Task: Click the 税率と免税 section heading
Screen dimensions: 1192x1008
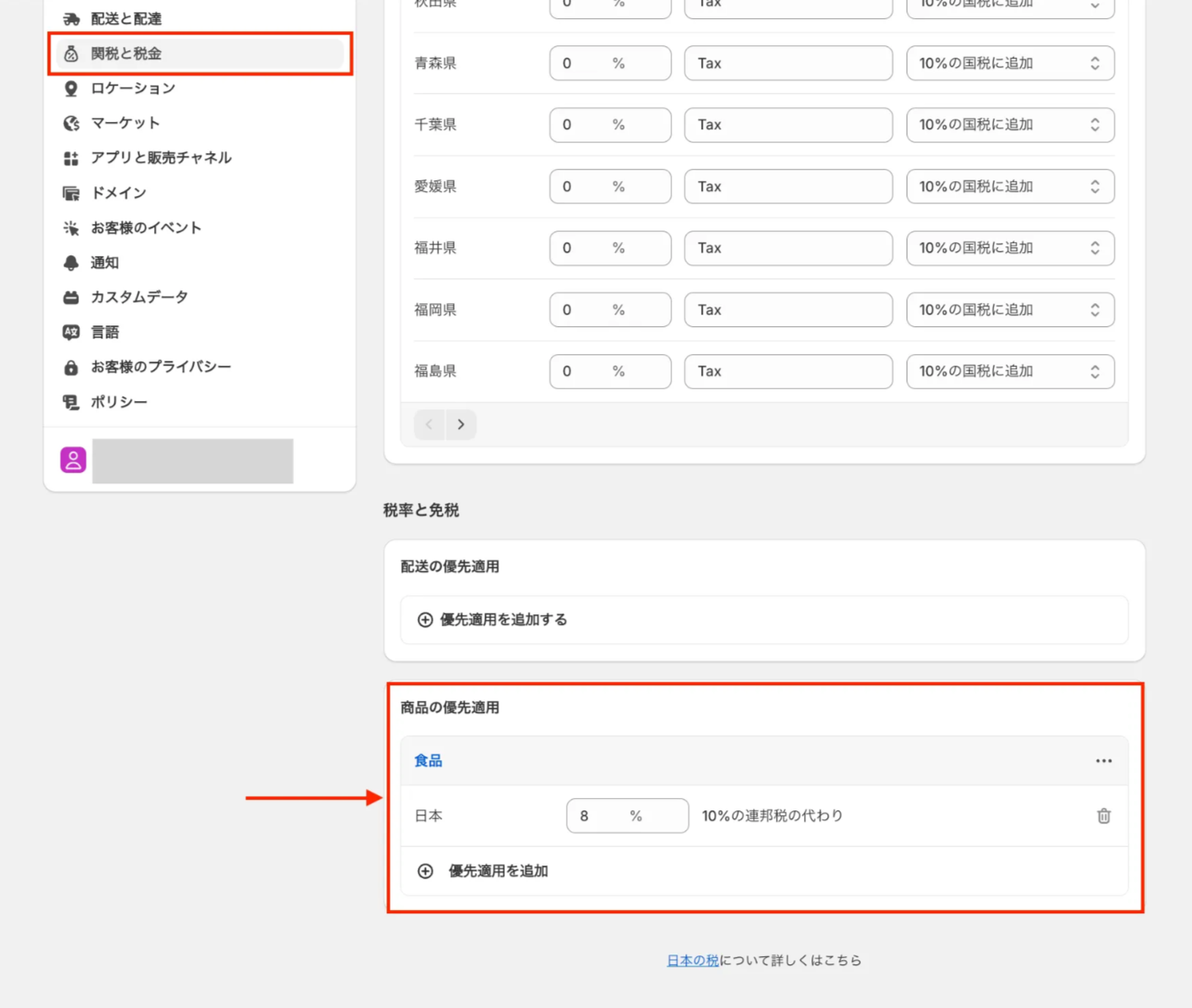Action: point(421,511)
